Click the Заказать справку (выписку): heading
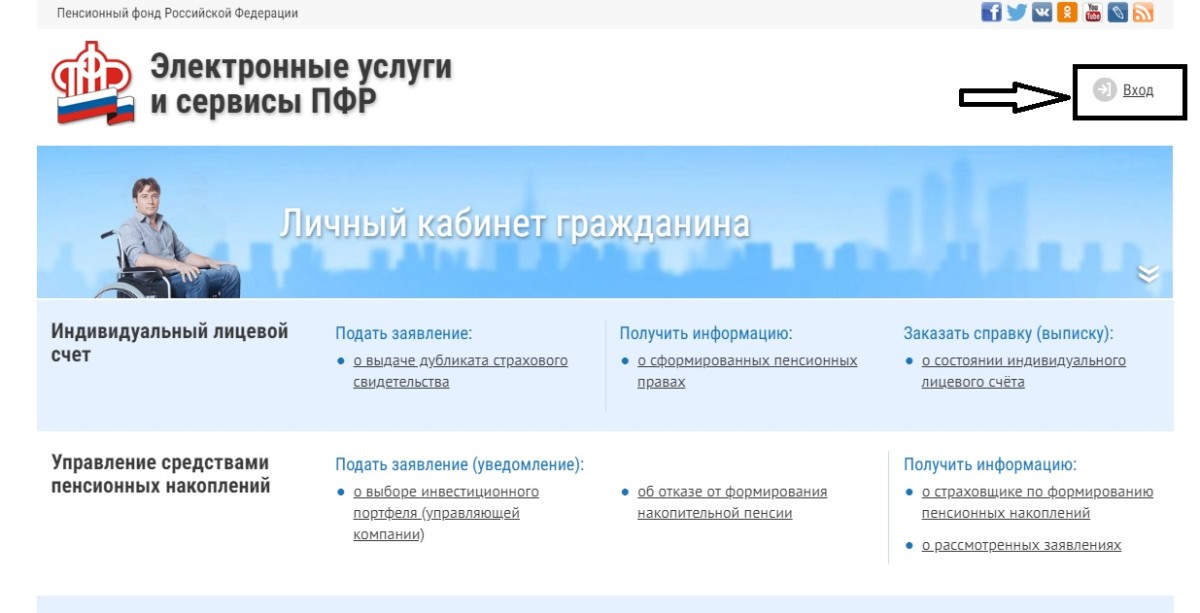Screen dimensions: 1200x613 tap(1008, 333)
